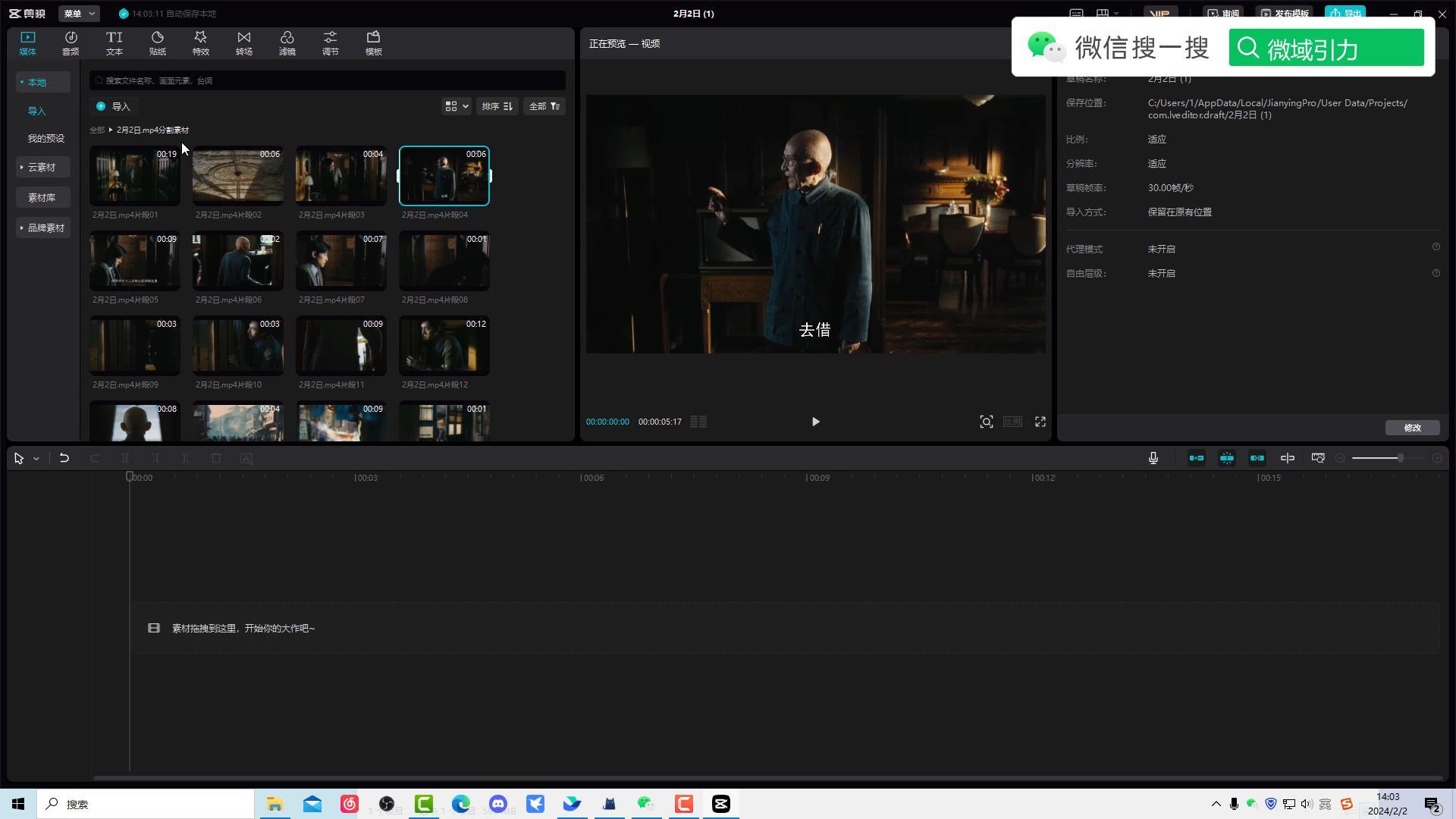Open the shortcut keys keyboard icon

(x=1076, y=14)
